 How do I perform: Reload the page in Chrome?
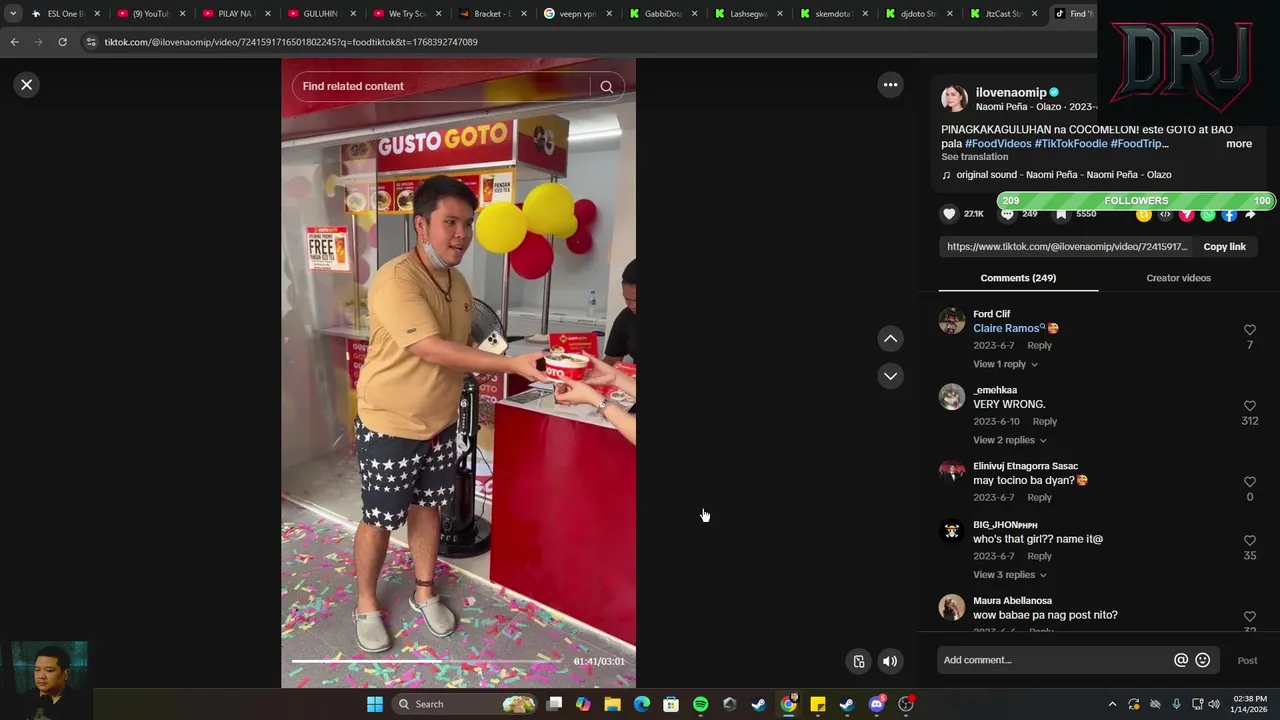pos(62,42)
